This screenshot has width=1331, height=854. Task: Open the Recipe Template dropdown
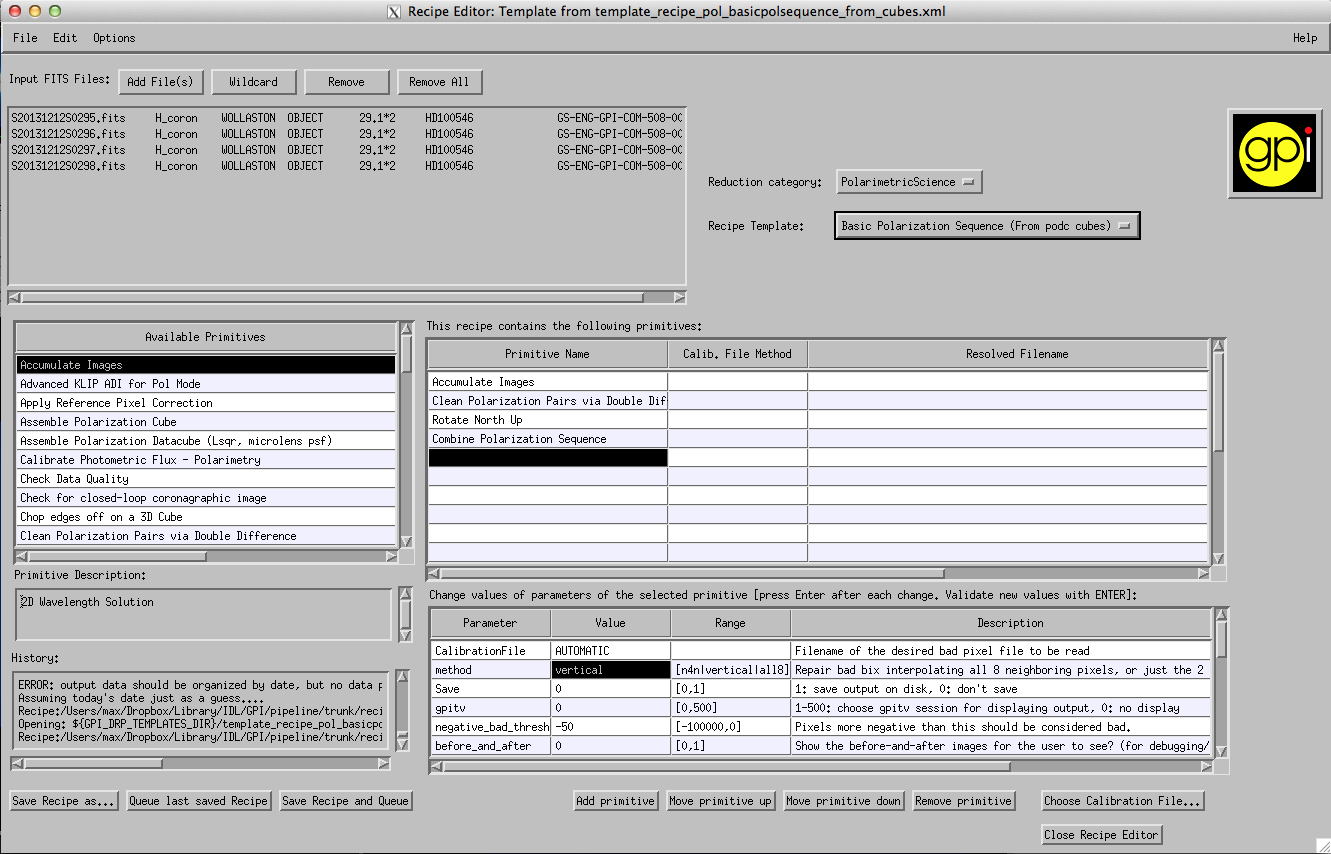point(986,226)
